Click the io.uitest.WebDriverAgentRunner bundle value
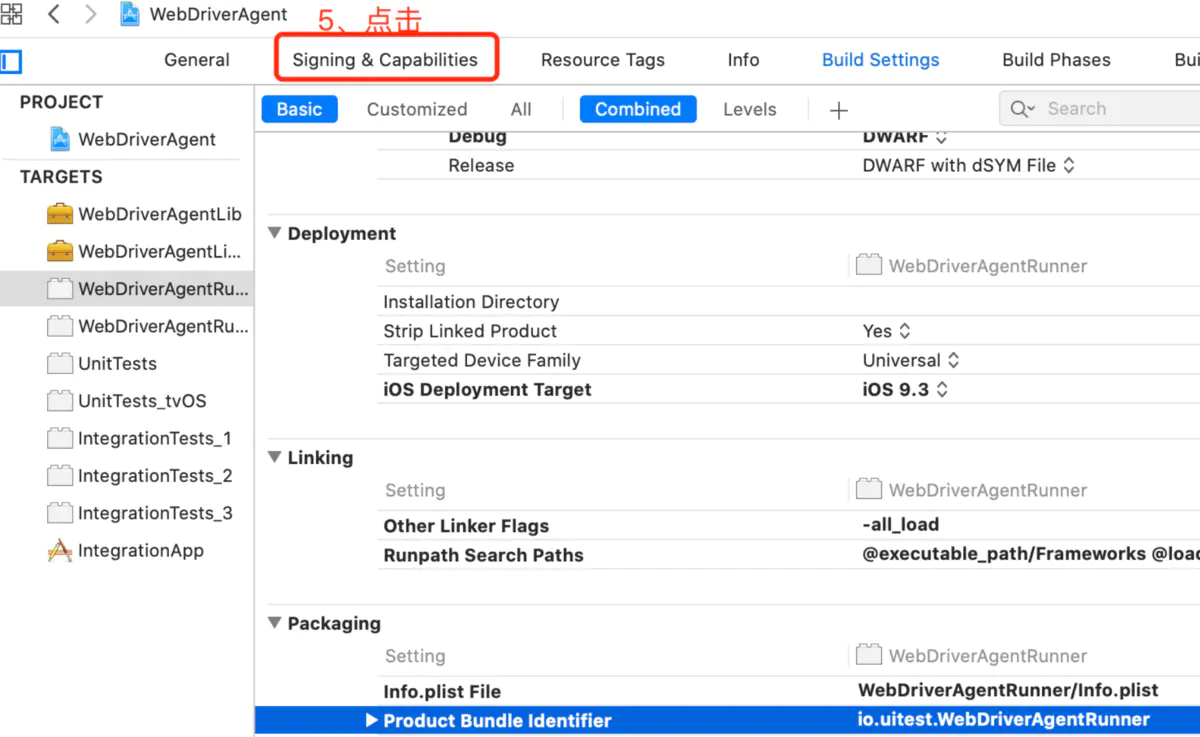 point(1004,719)
